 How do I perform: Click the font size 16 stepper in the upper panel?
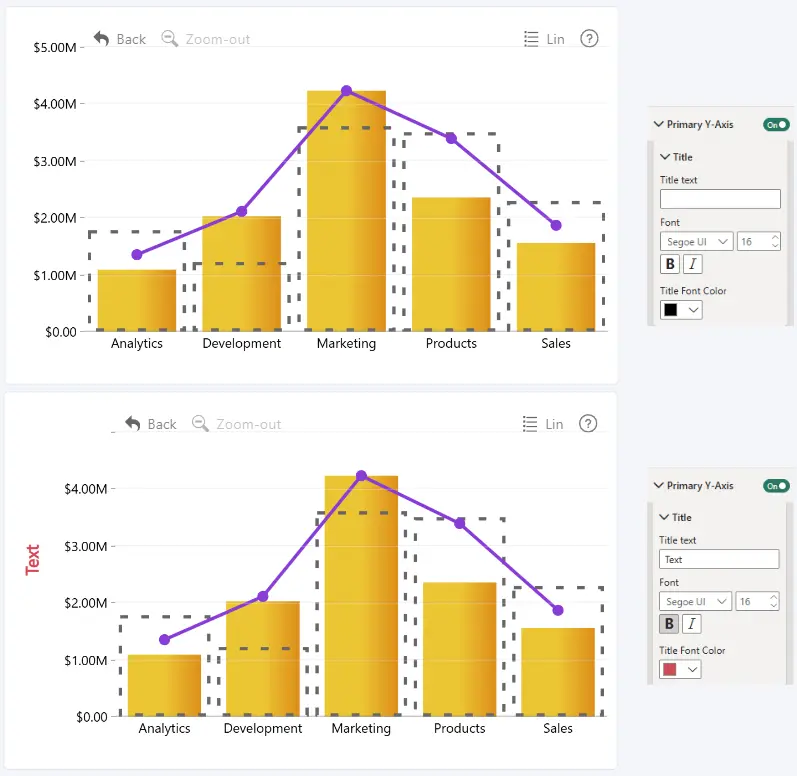click(x=775, y=241)
